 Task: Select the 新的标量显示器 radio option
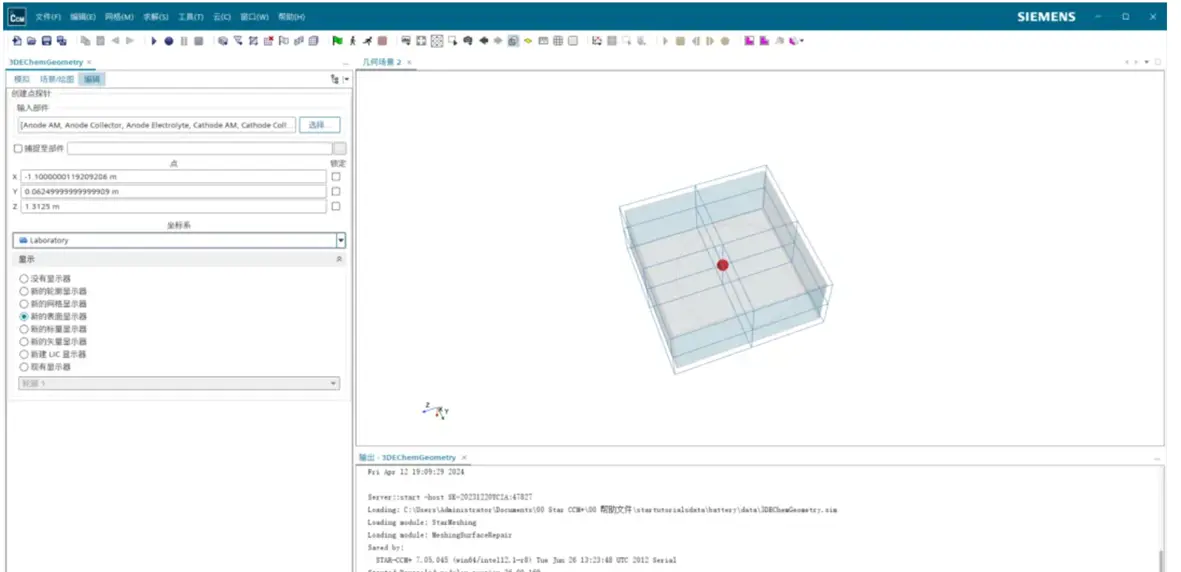24,329
